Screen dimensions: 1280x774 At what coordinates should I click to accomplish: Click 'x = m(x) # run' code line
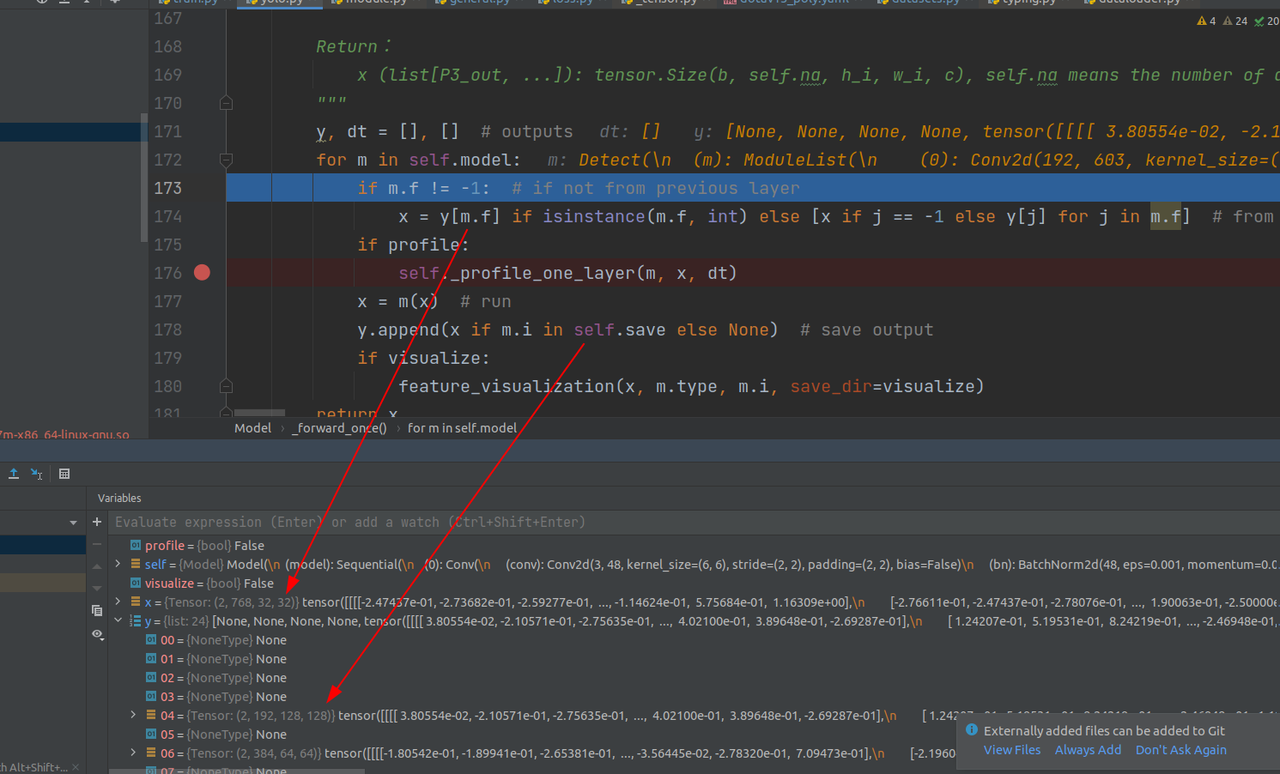[434, 301]
